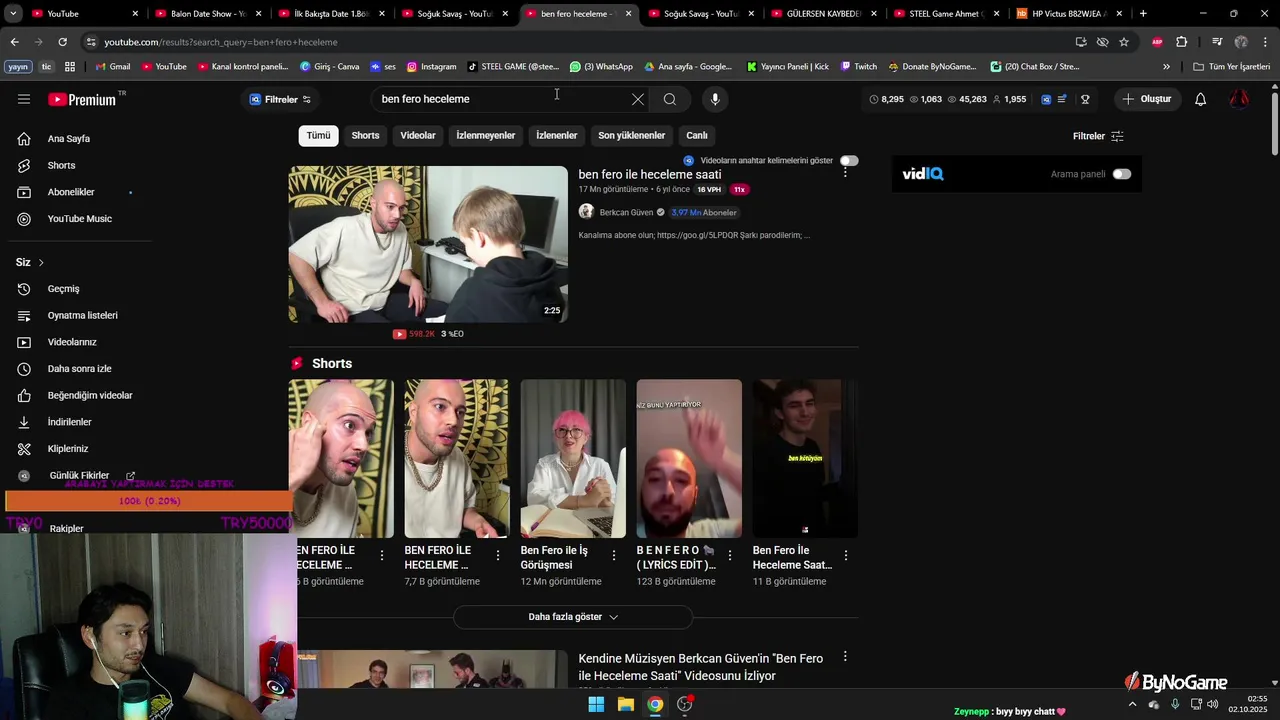Open the 'Berkcan Güven' channel link
This screenshot has height=720, width=1280.
click(x=626, y=212)
